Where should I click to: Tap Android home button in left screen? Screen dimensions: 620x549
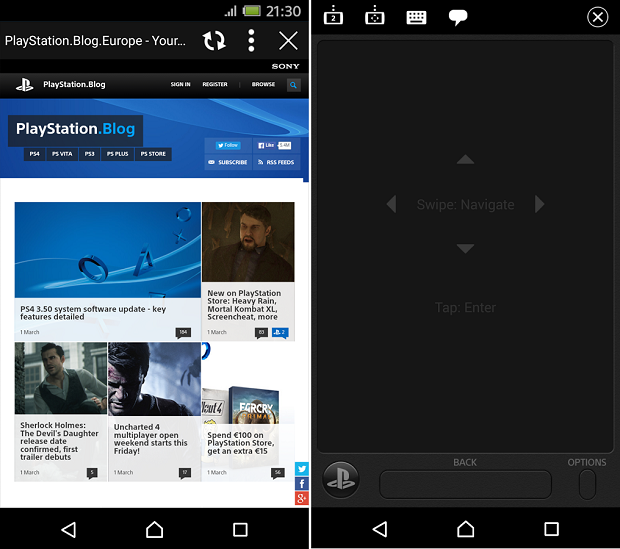point(154,530)
